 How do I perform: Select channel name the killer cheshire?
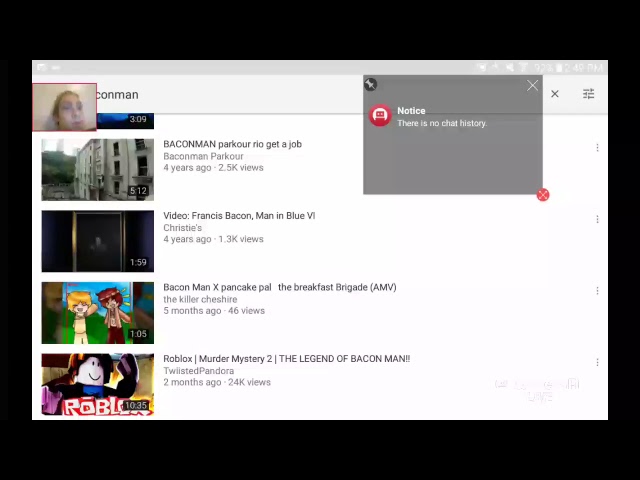pyautogui.click(x=200, y=299)
